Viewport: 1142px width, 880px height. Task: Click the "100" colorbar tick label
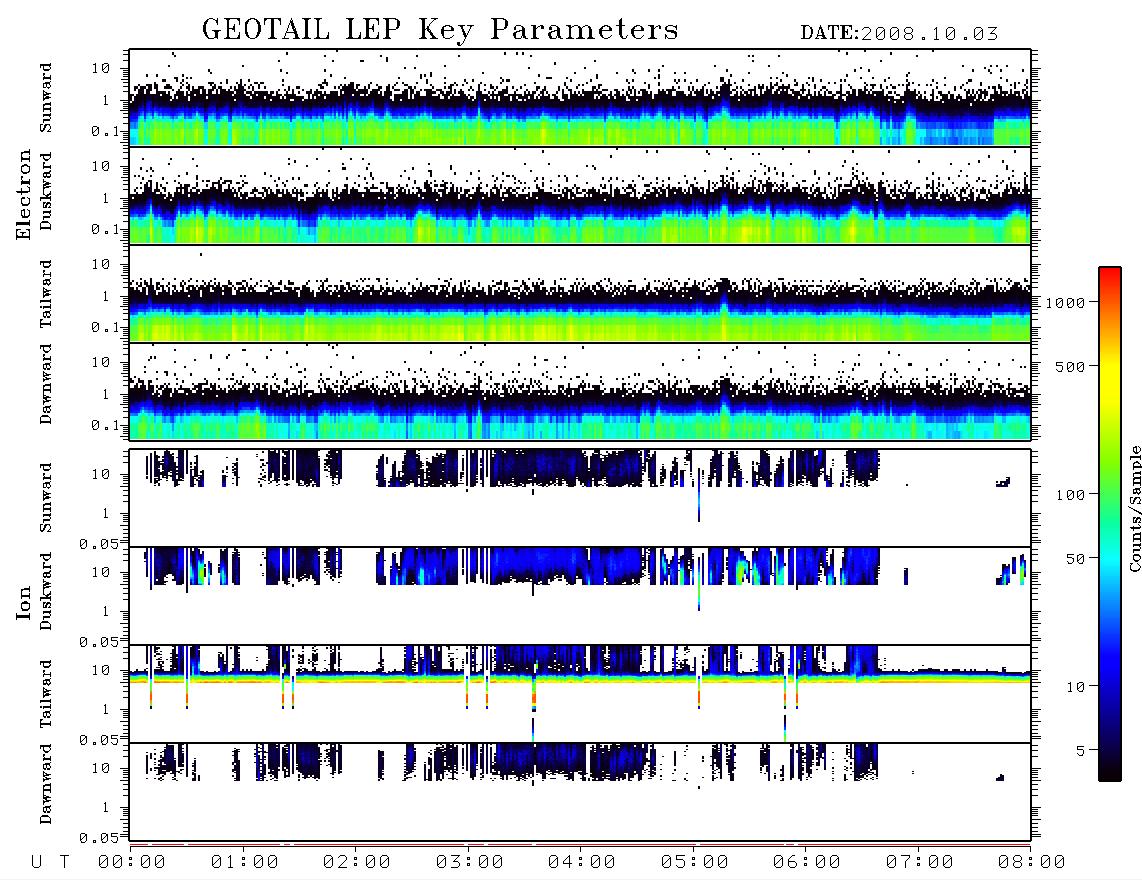point(1070,495)
